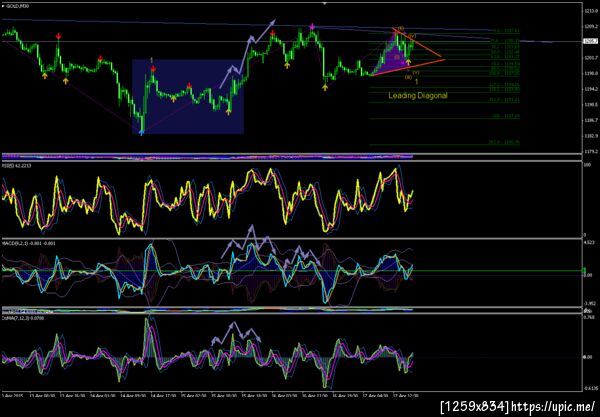
Task: Click the chart shift triangle marker at top
Action: (x=324, y=3)
